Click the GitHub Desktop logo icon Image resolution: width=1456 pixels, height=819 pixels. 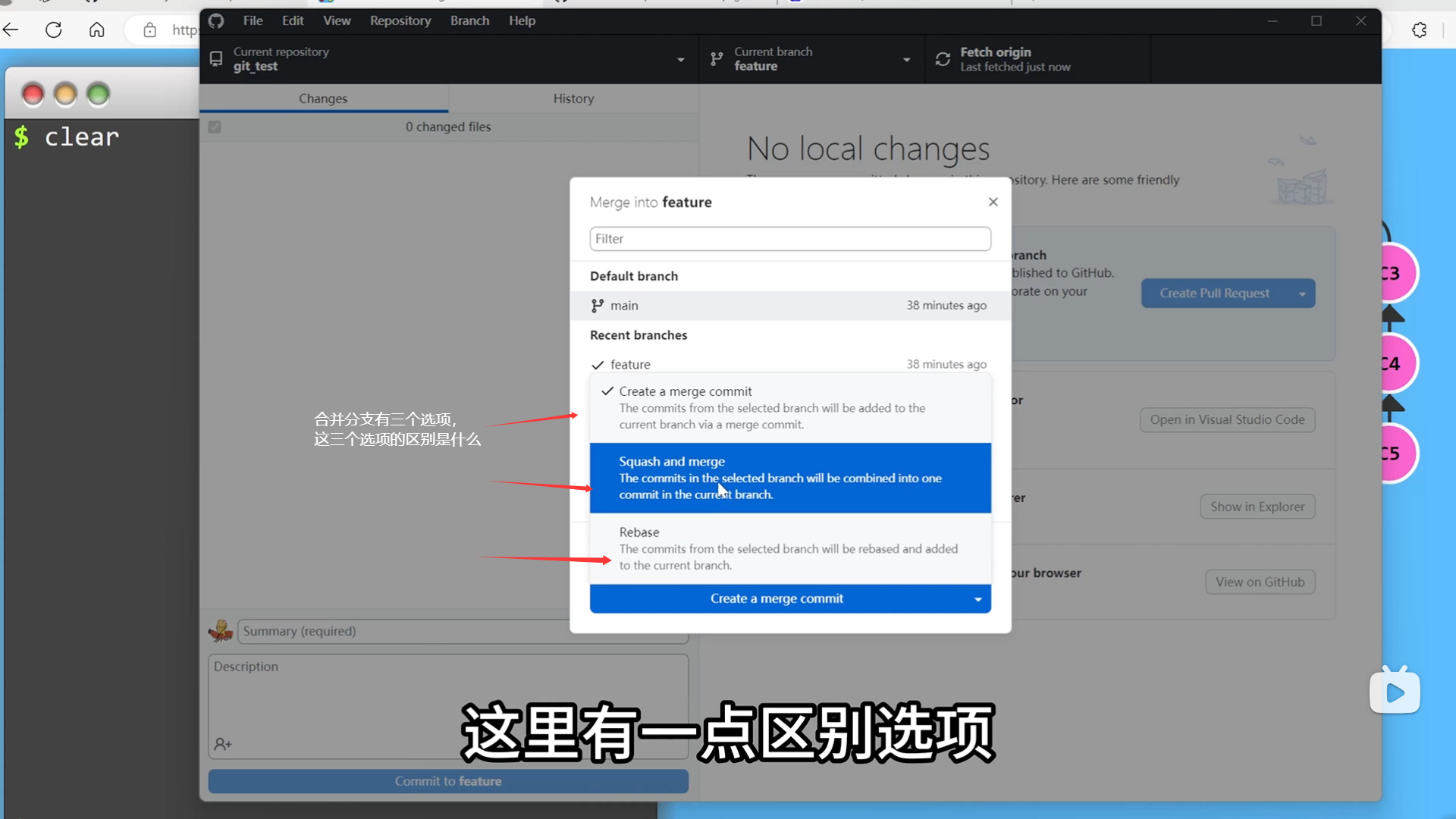coord(216,20)
